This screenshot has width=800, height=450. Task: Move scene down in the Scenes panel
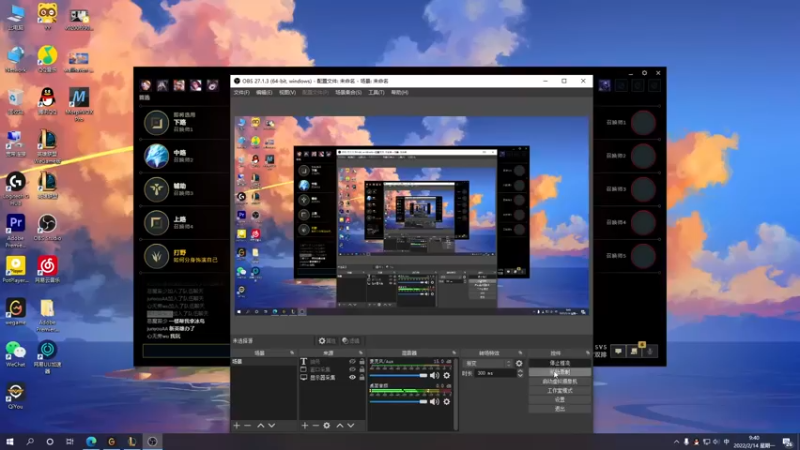pos(271,425)
